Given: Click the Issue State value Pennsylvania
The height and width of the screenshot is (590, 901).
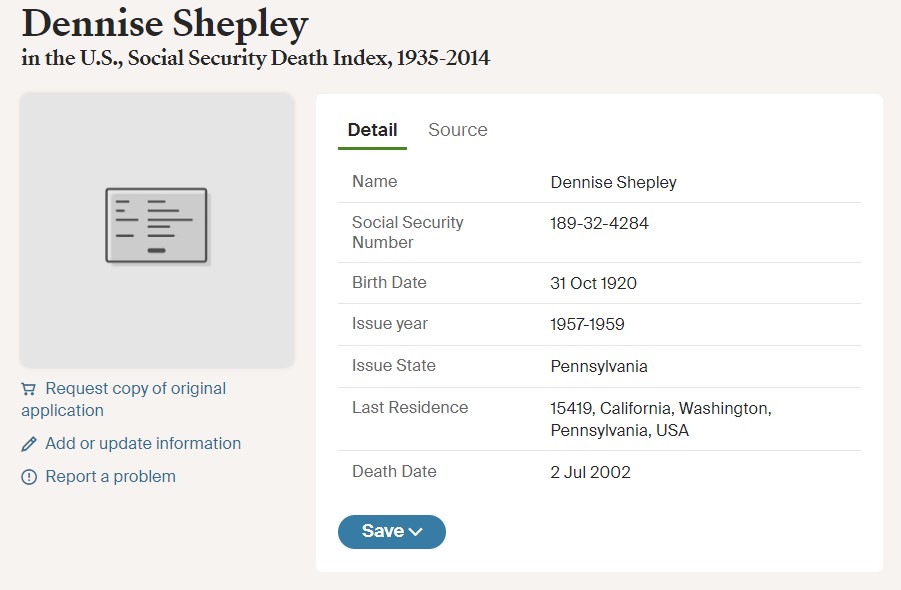Looking at the screenshot, I should tap(599, 367).
